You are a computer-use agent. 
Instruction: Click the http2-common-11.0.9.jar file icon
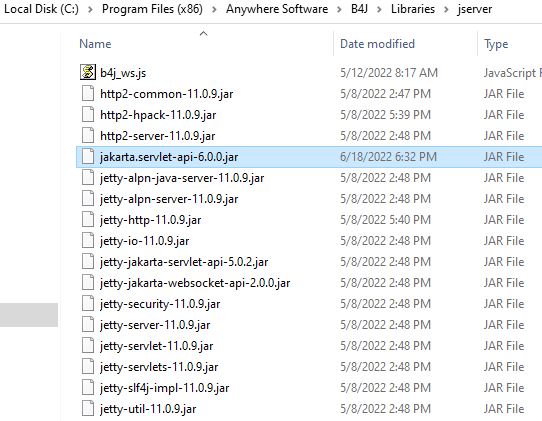(x=88, y=93)
